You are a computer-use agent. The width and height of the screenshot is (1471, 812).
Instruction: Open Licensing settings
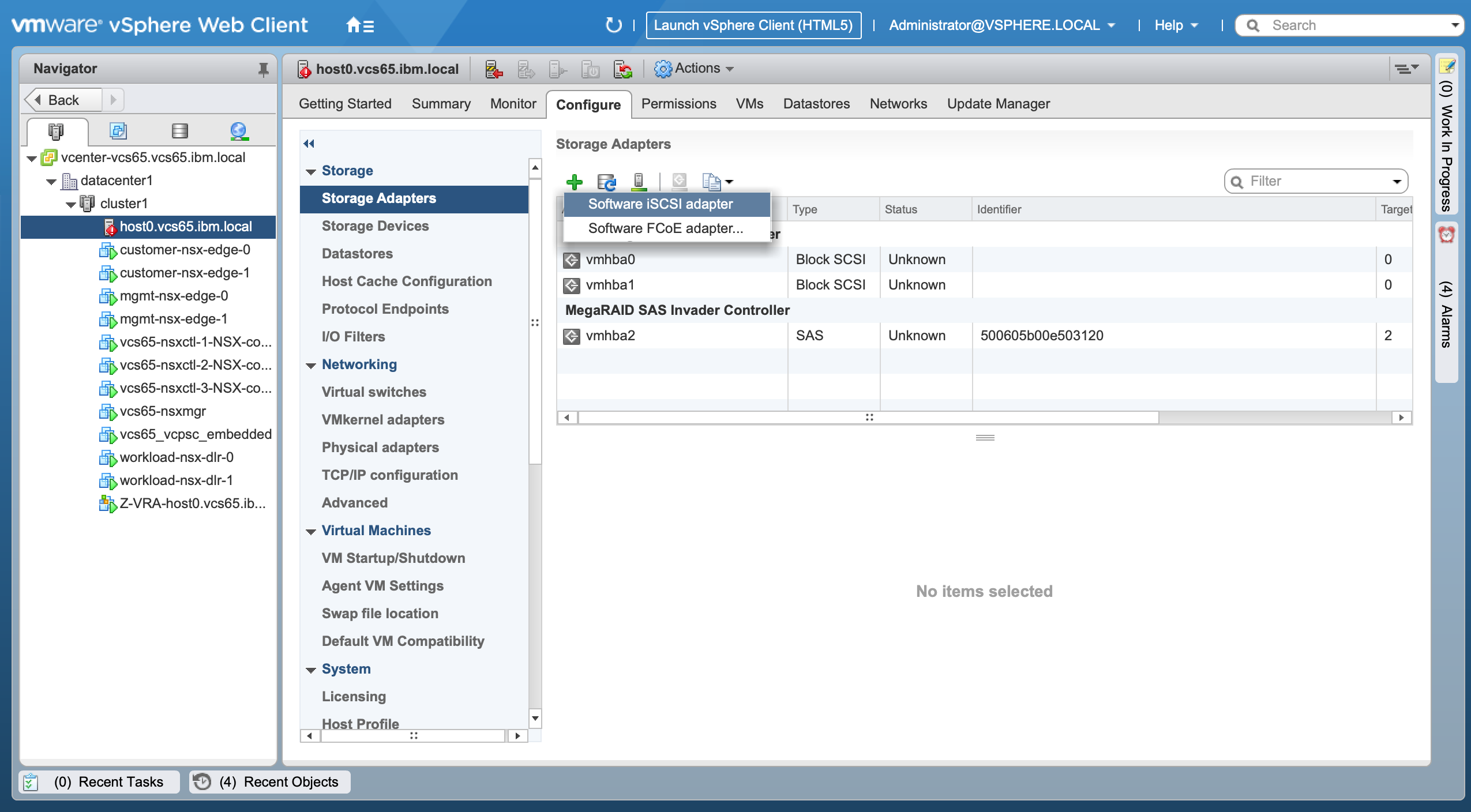click(354, 697)
